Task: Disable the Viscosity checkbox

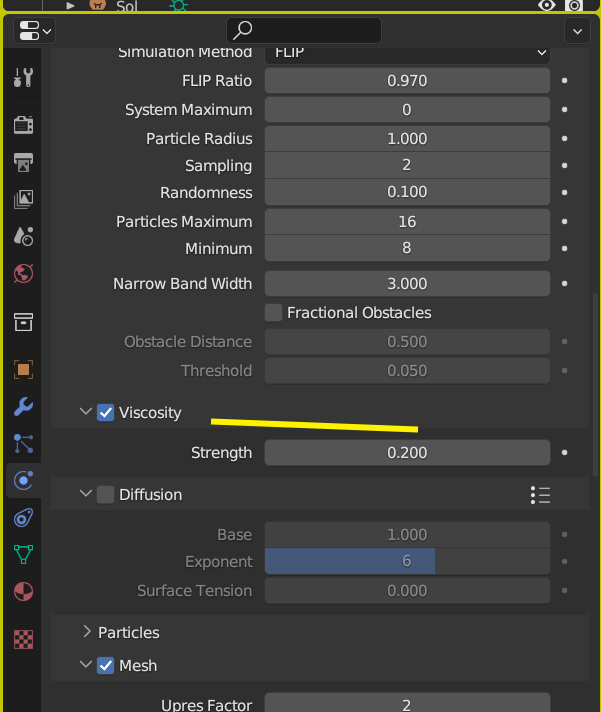Action: point(106,412)
